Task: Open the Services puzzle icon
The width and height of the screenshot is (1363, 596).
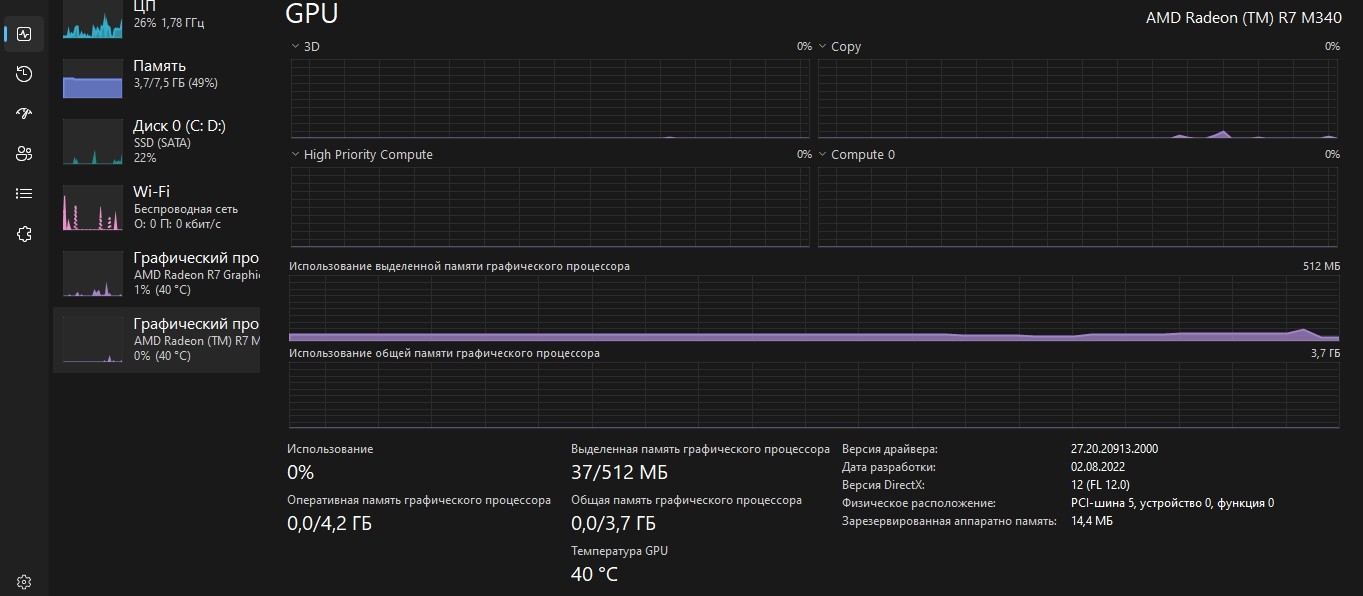Action: (24, 233)
